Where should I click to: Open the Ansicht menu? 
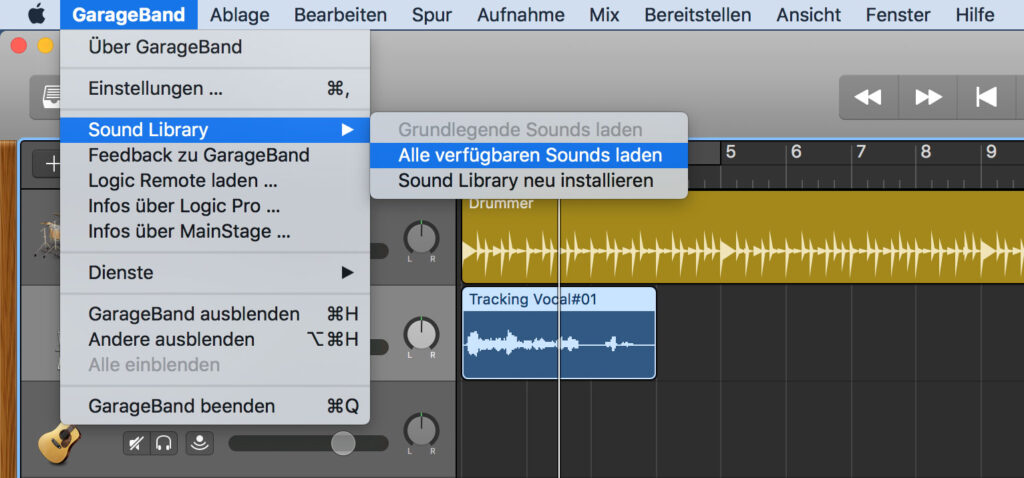(x=808, y=14)
